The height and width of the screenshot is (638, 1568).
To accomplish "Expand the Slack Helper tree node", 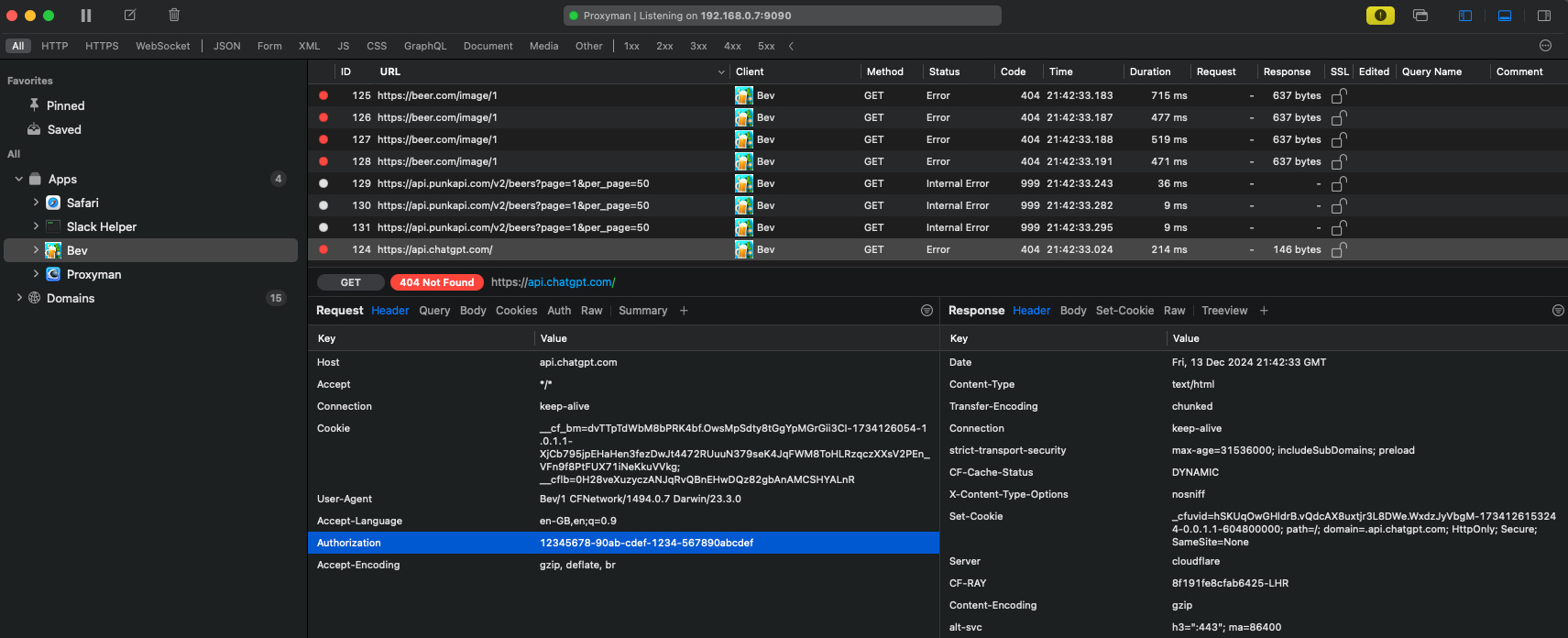I will click(x=36, y=226).
